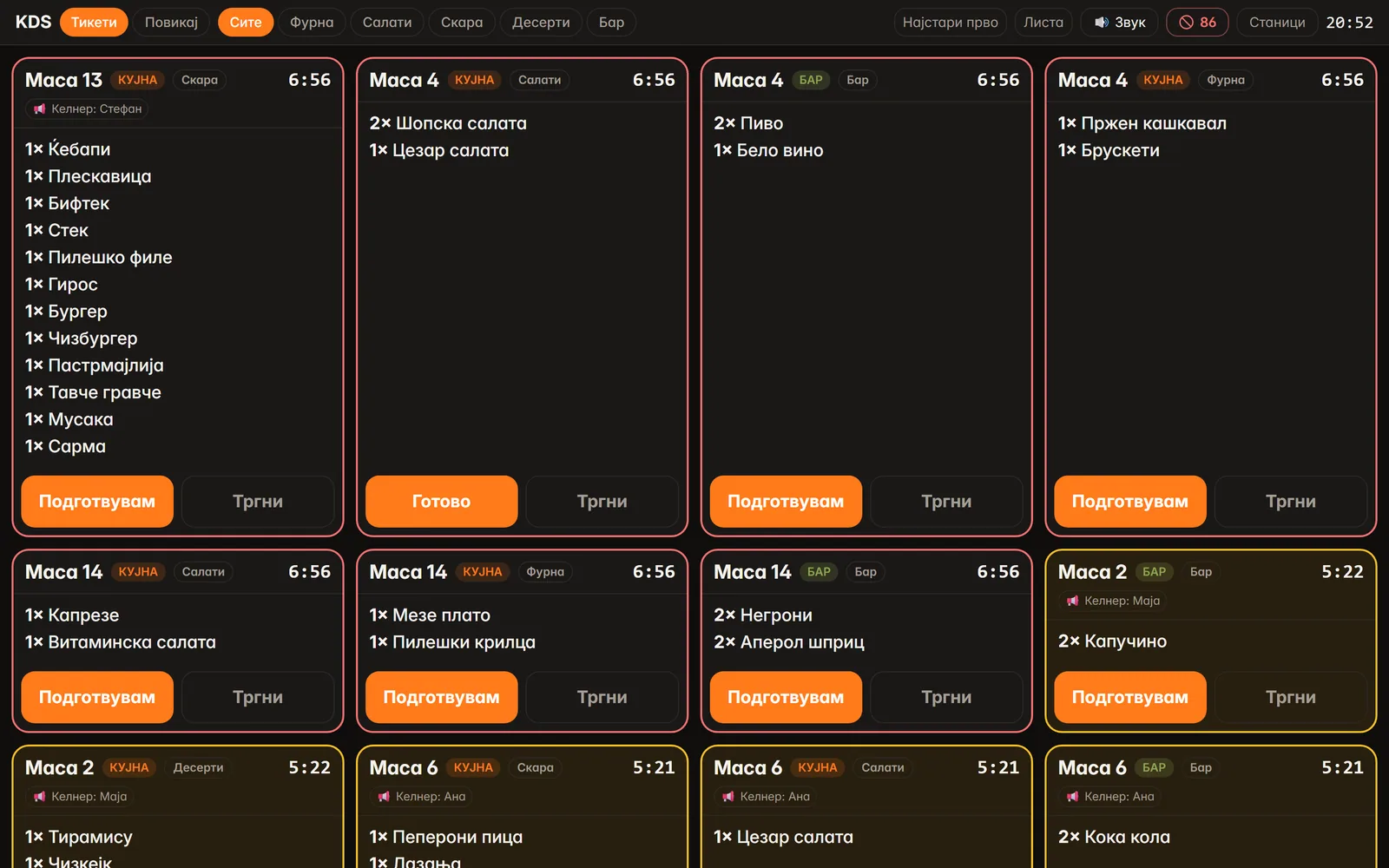Filter tickets by Салати station
1389x868 pixels.
tap(387, 23)
